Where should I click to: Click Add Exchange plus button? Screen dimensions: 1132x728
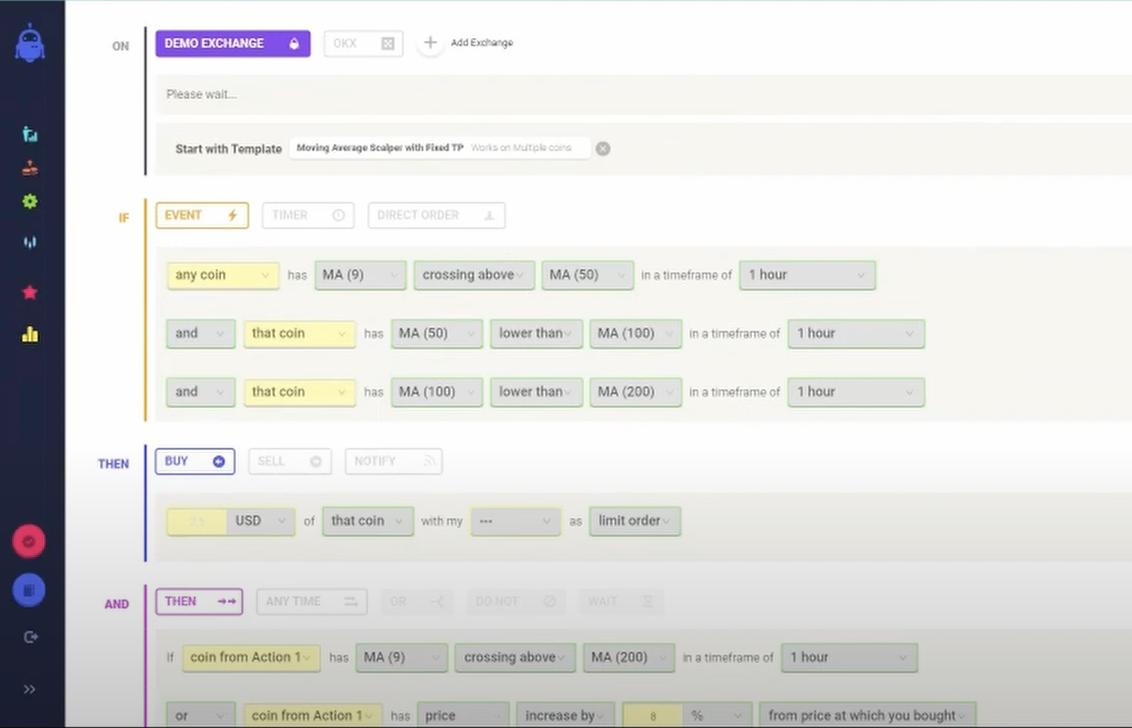(430, 43)
